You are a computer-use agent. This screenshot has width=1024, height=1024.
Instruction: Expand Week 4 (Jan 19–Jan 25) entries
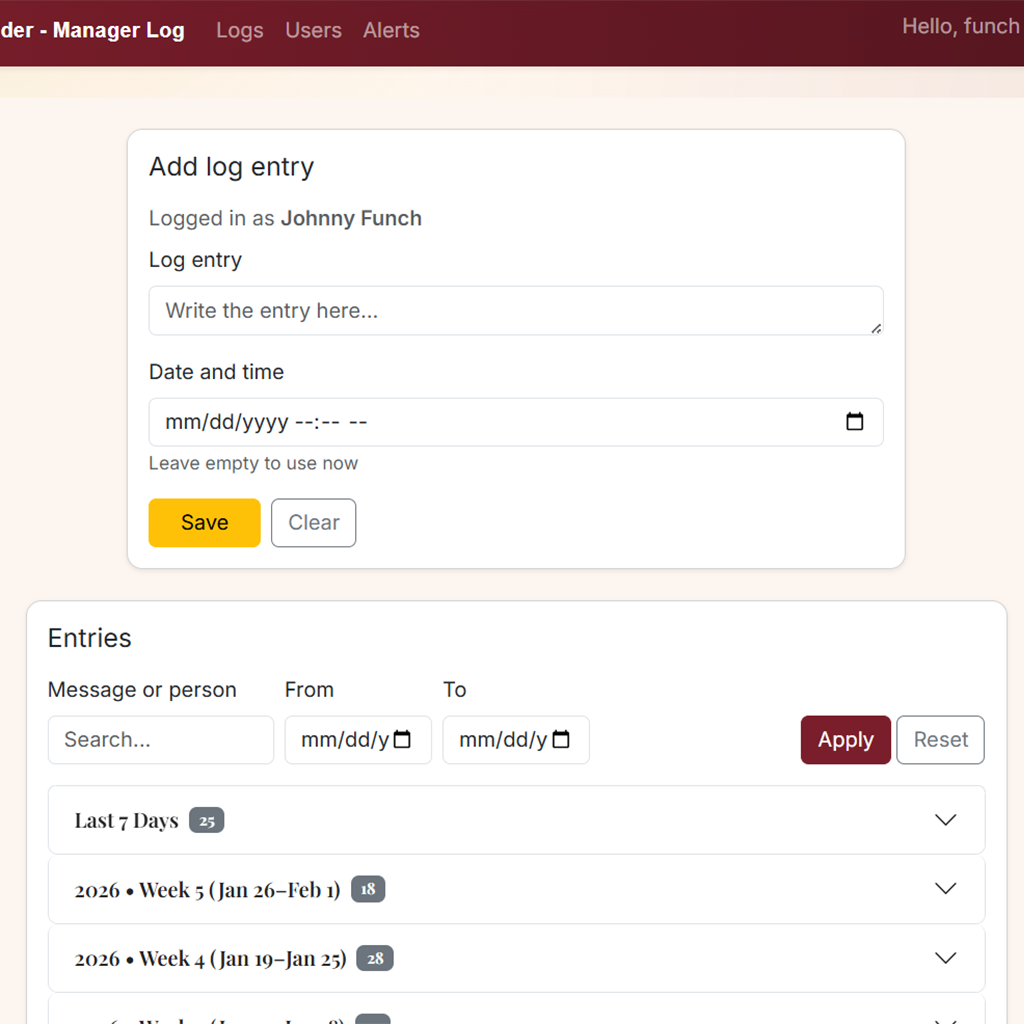[944, 958]
